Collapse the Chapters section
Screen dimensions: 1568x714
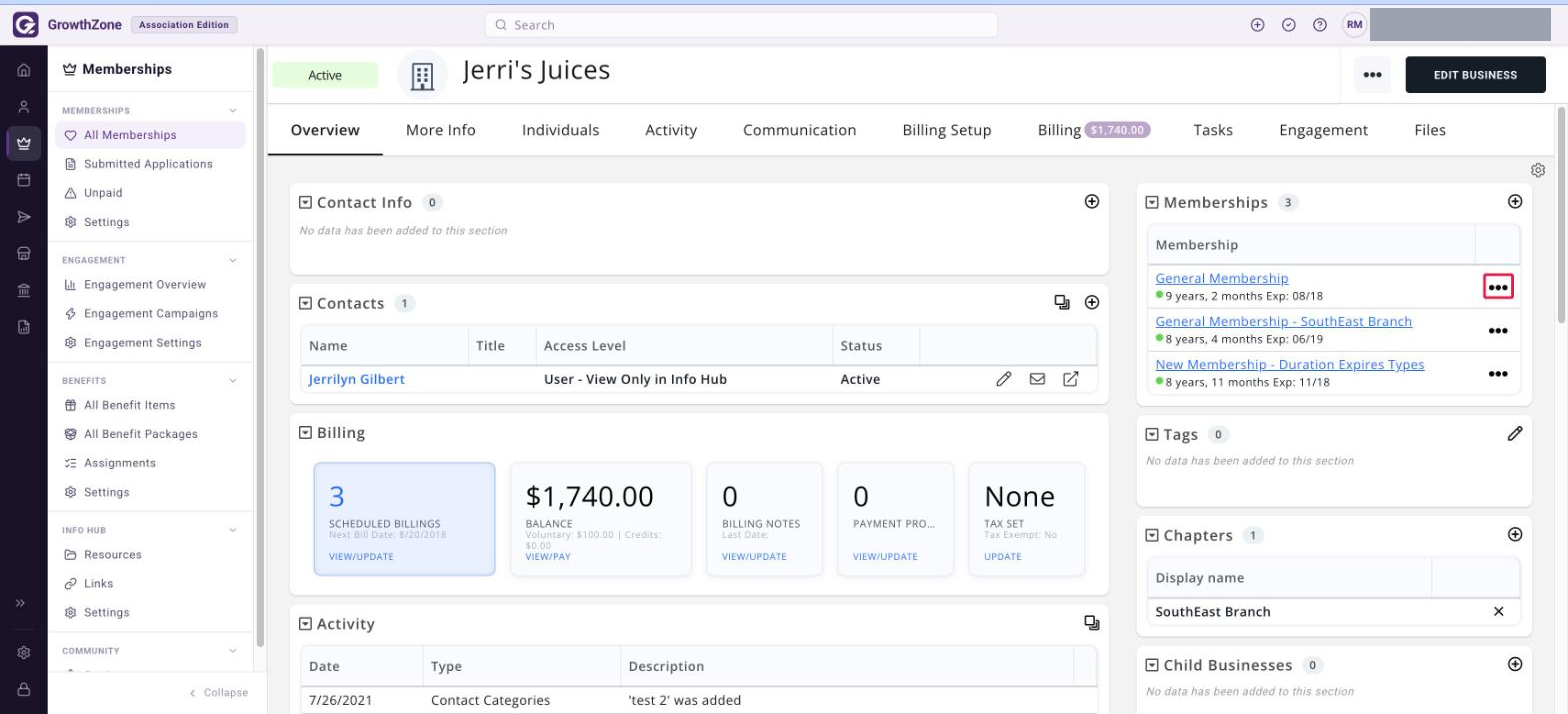pyautogui.click(x=1152, y=535)
